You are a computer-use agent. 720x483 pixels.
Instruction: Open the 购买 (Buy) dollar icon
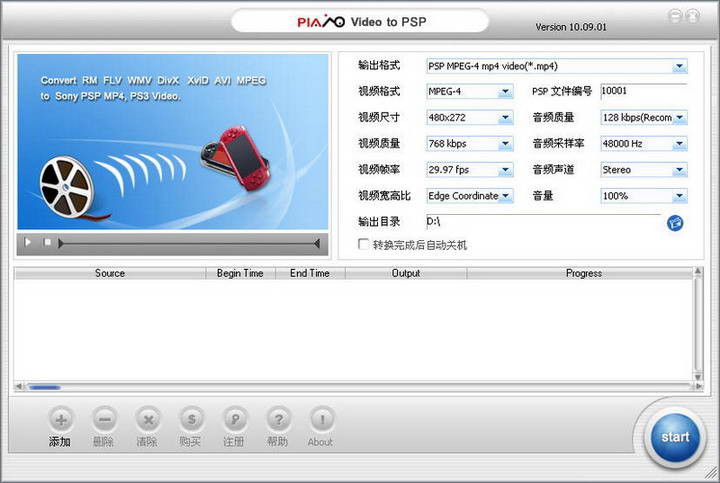(x=191, y=420)
